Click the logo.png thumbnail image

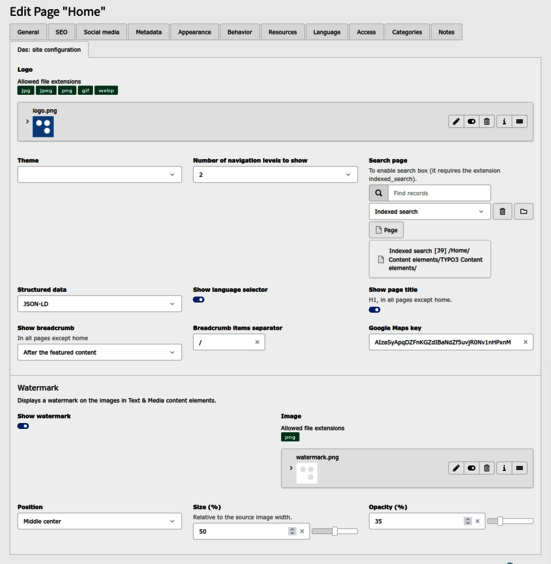click(43, 127)
